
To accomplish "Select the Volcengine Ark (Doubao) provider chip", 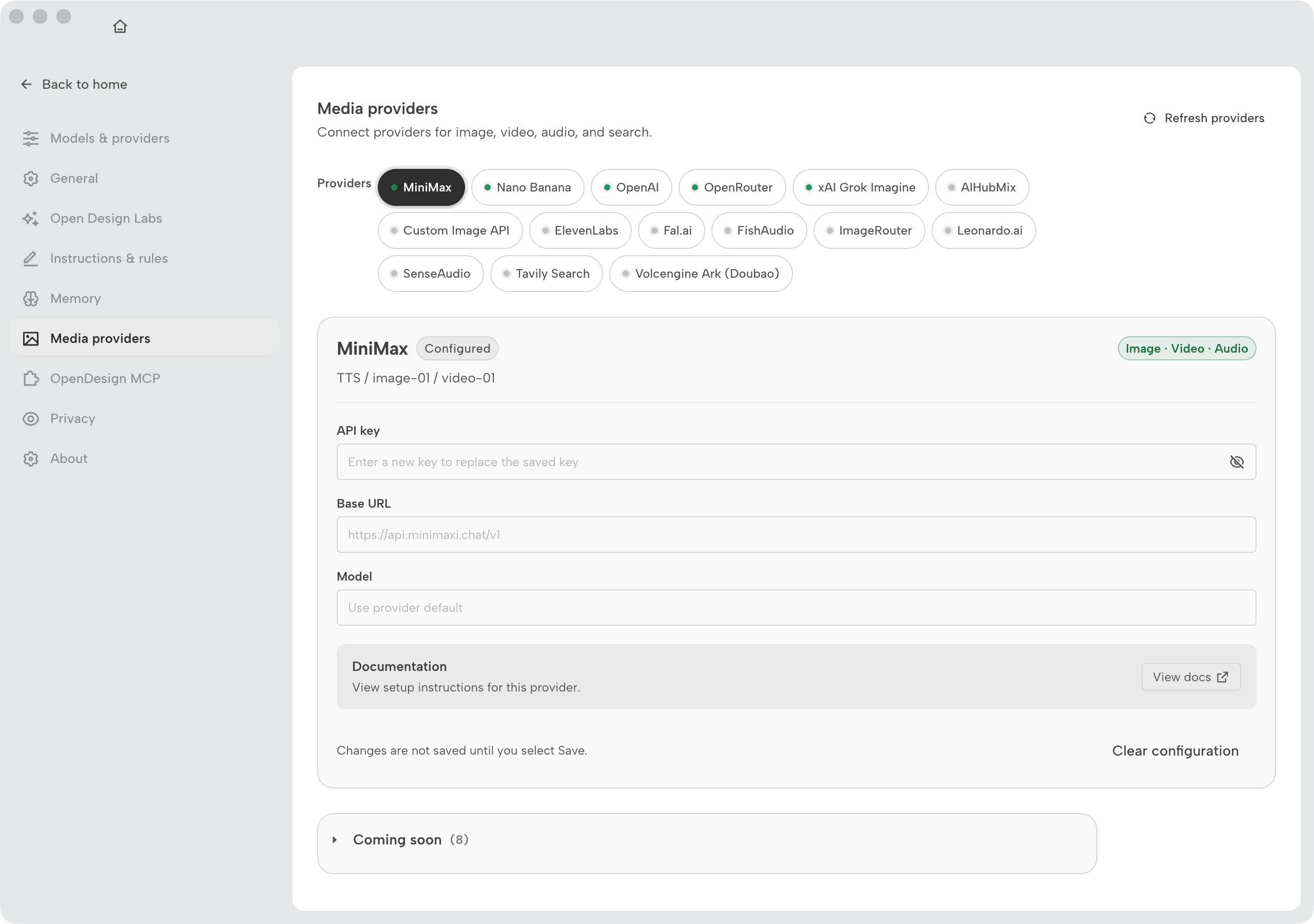I will click(701, 273).
